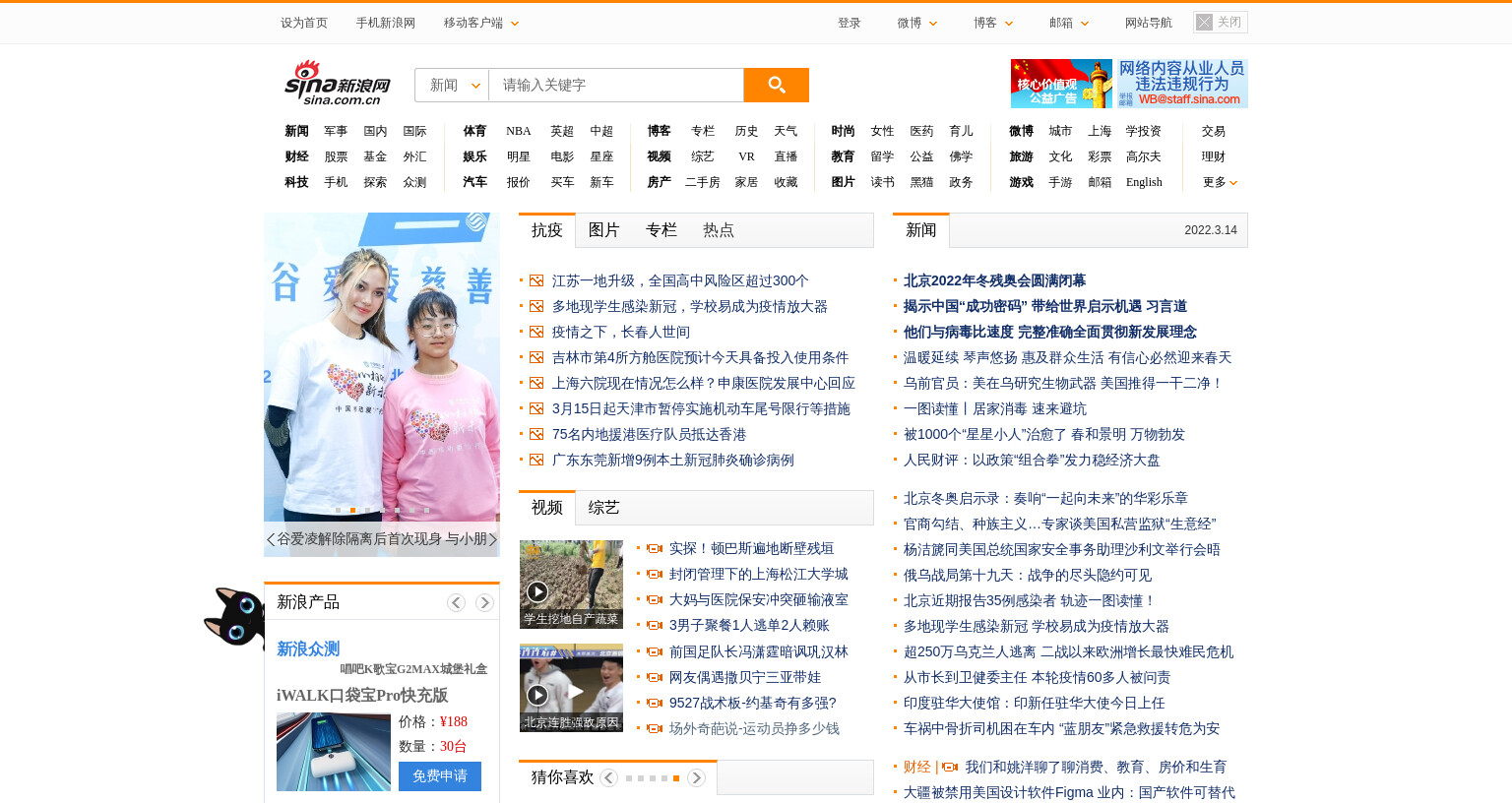Click video icon before 封闭管理下的上海松江大学城

(655, 574)
